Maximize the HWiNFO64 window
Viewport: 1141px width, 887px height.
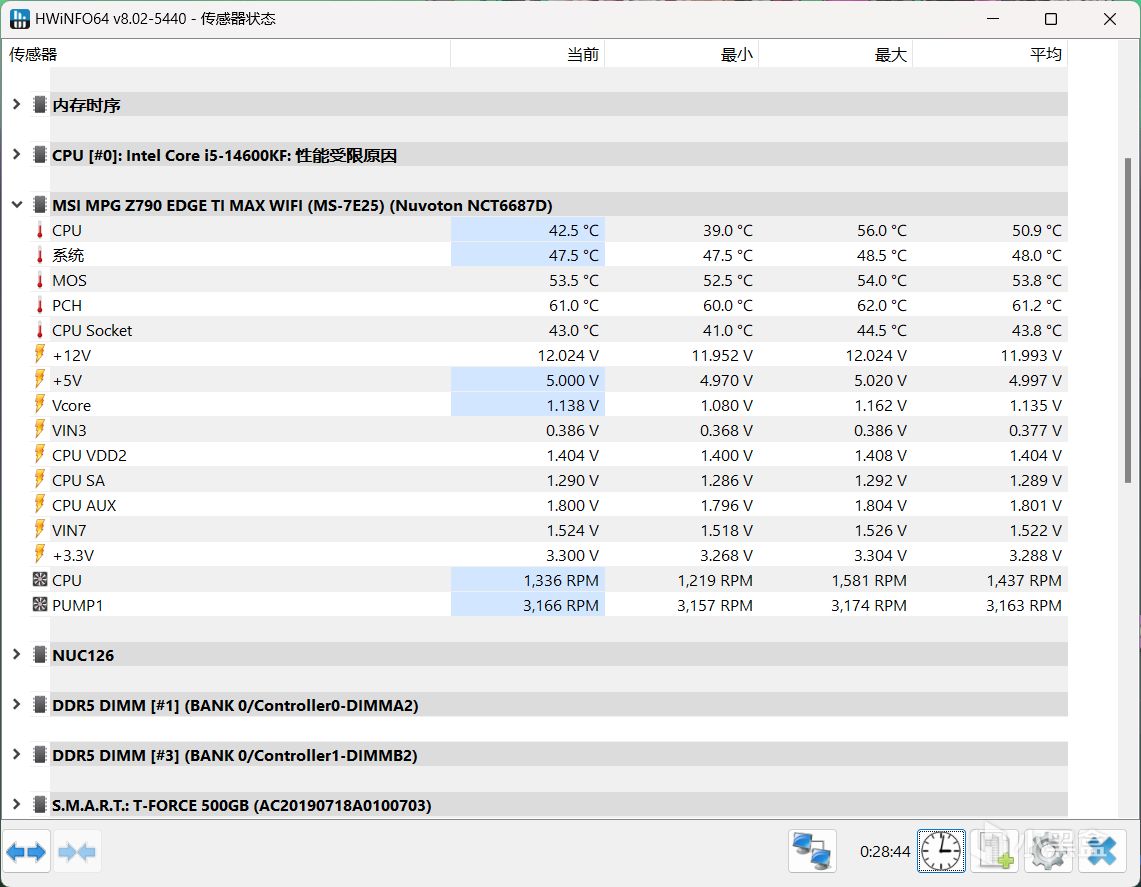pyautogui.click(x=1051, y=19)
